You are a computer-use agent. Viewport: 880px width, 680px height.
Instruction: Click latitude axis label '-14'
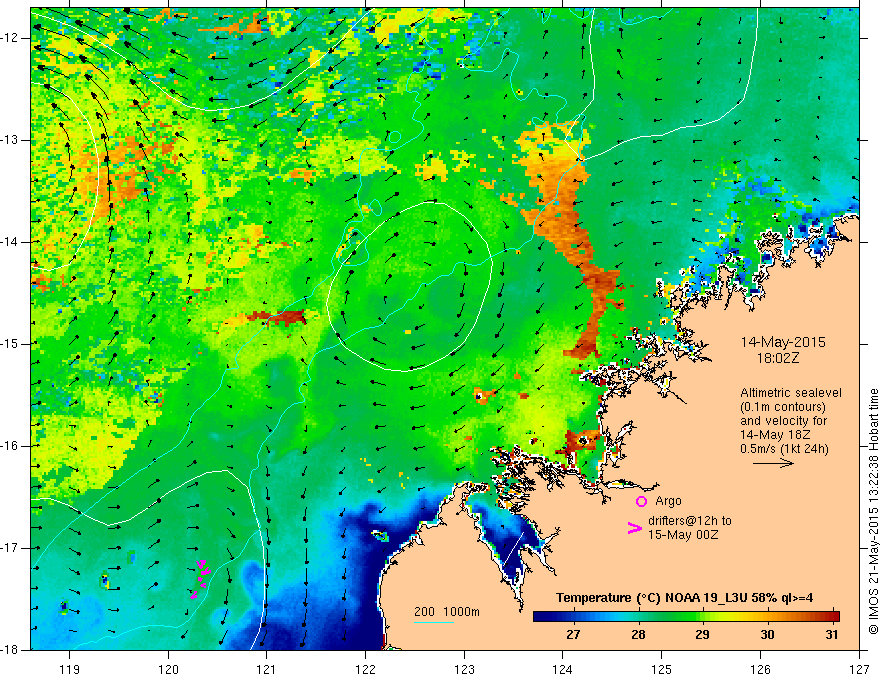pyautogui.click(x=11, y=242)
